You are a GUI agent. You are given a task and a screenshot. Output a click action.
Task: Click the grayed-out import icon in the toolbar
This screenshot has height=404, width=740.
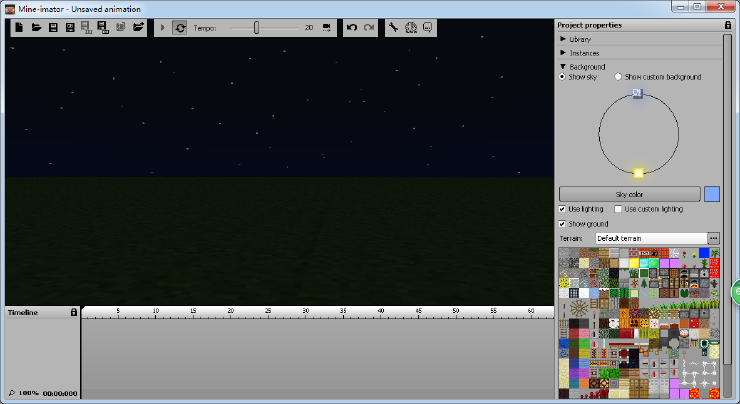coord(121,27)
